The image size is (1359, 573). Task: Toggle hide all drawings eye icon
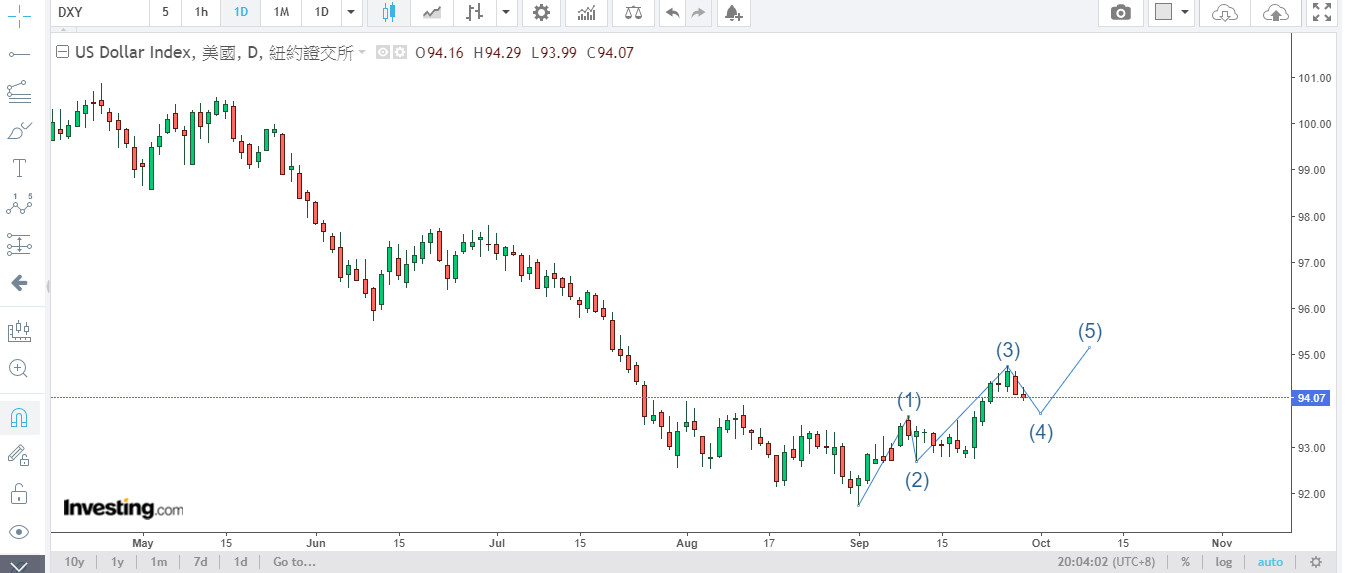click(18, 532)
